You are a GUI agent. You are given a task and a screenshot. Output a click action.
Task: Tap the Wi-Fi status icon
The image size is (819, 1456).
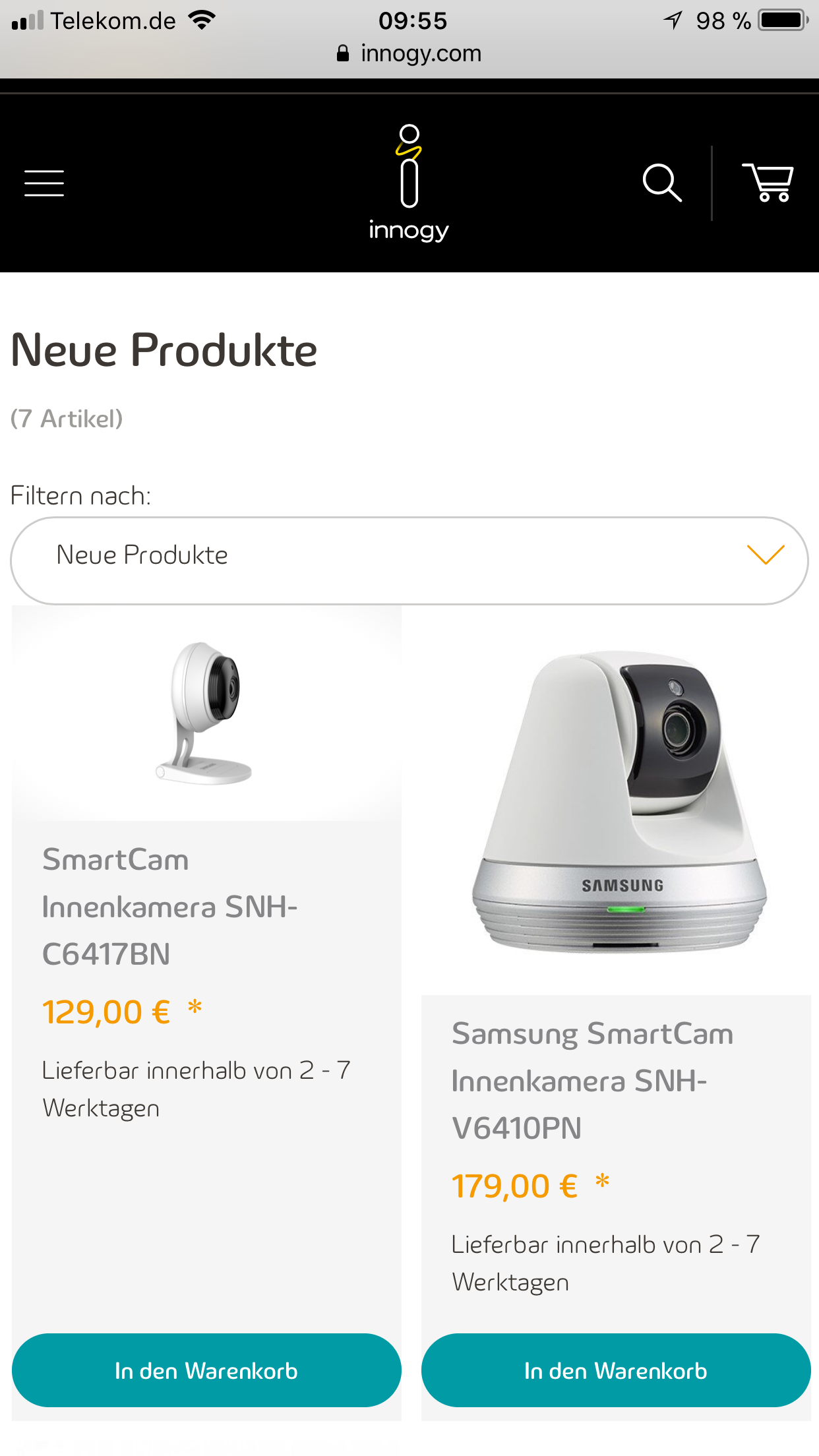tap(202, 20)
